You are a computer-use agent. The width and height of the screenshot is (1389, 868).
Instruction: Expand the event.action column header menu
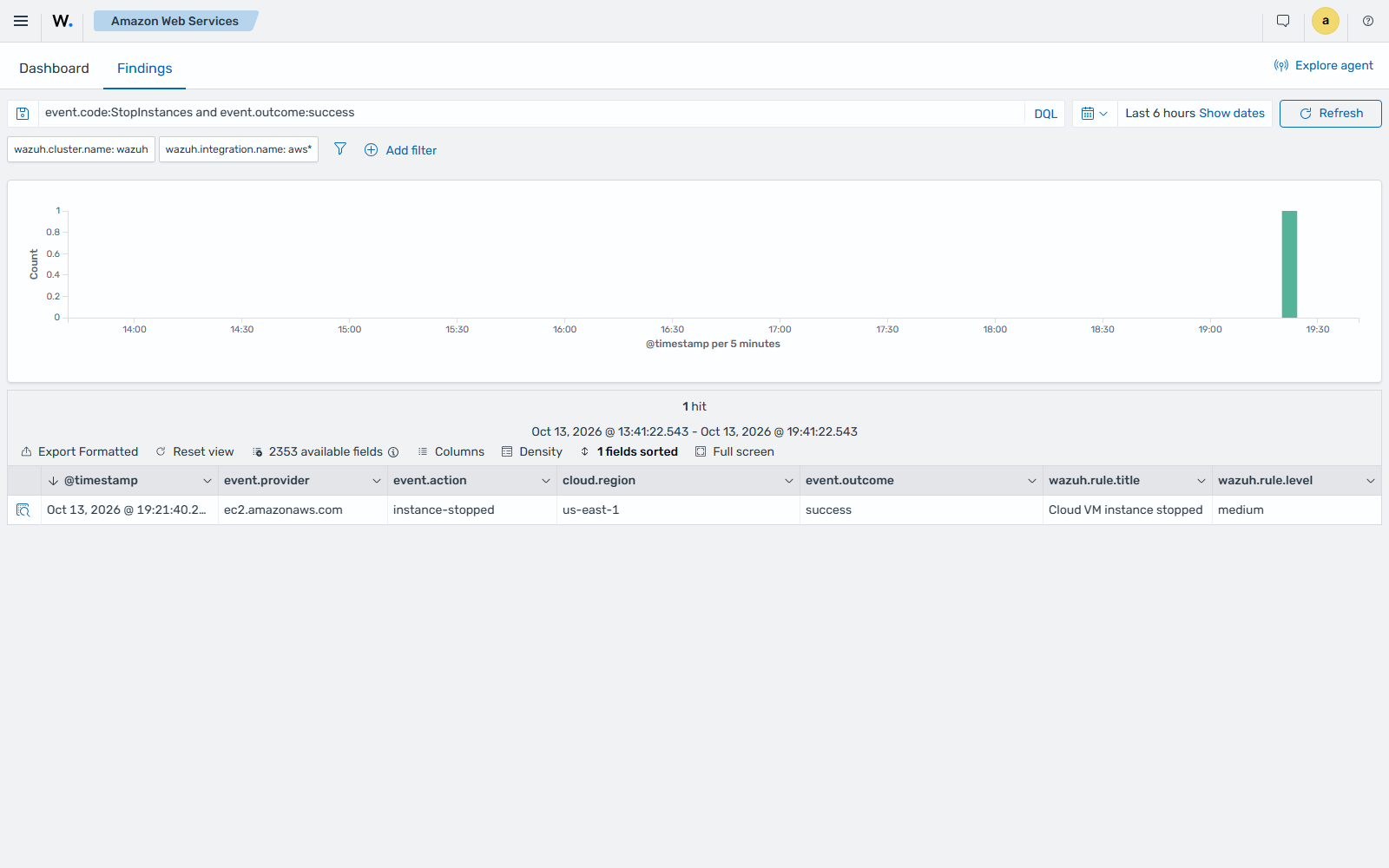coord(546,481)
